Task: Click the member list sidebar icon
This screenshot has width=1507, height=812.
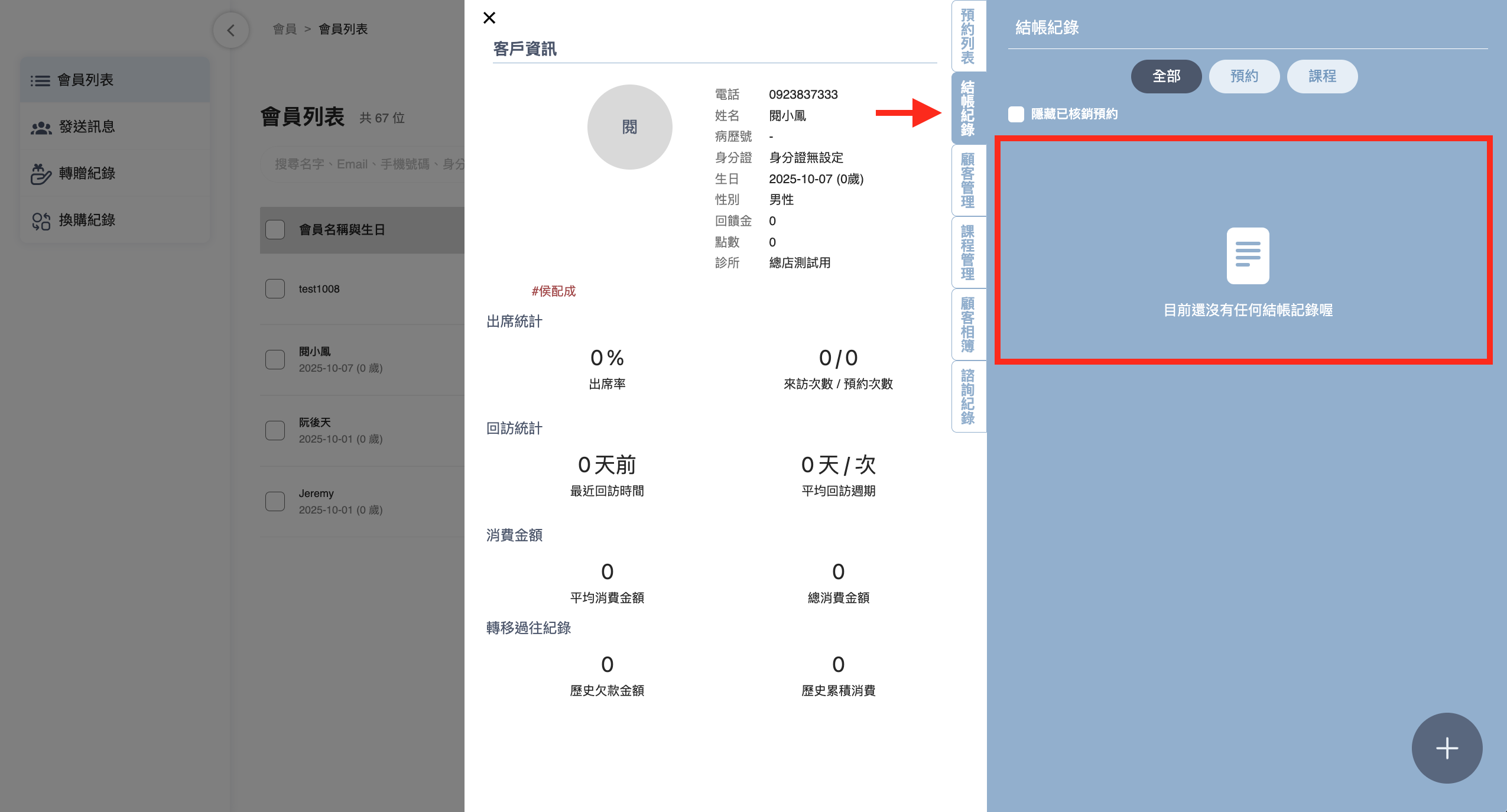Action: point(40,80)
